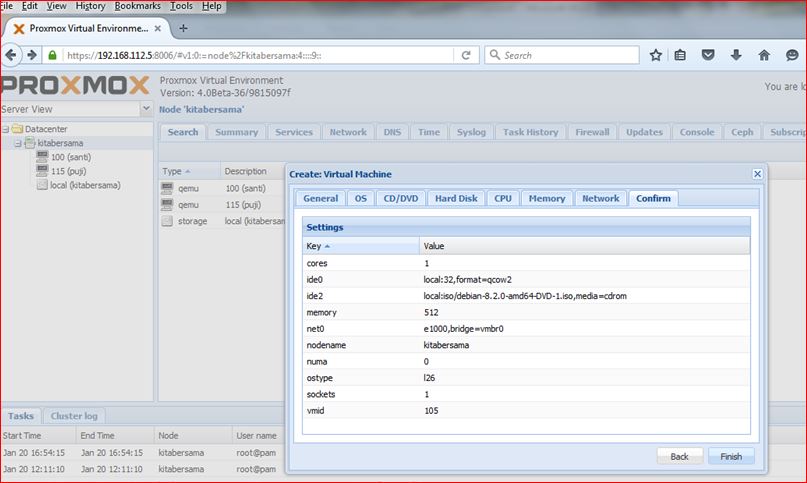
Task: Open the Help menu
Action: pos(212,6)
